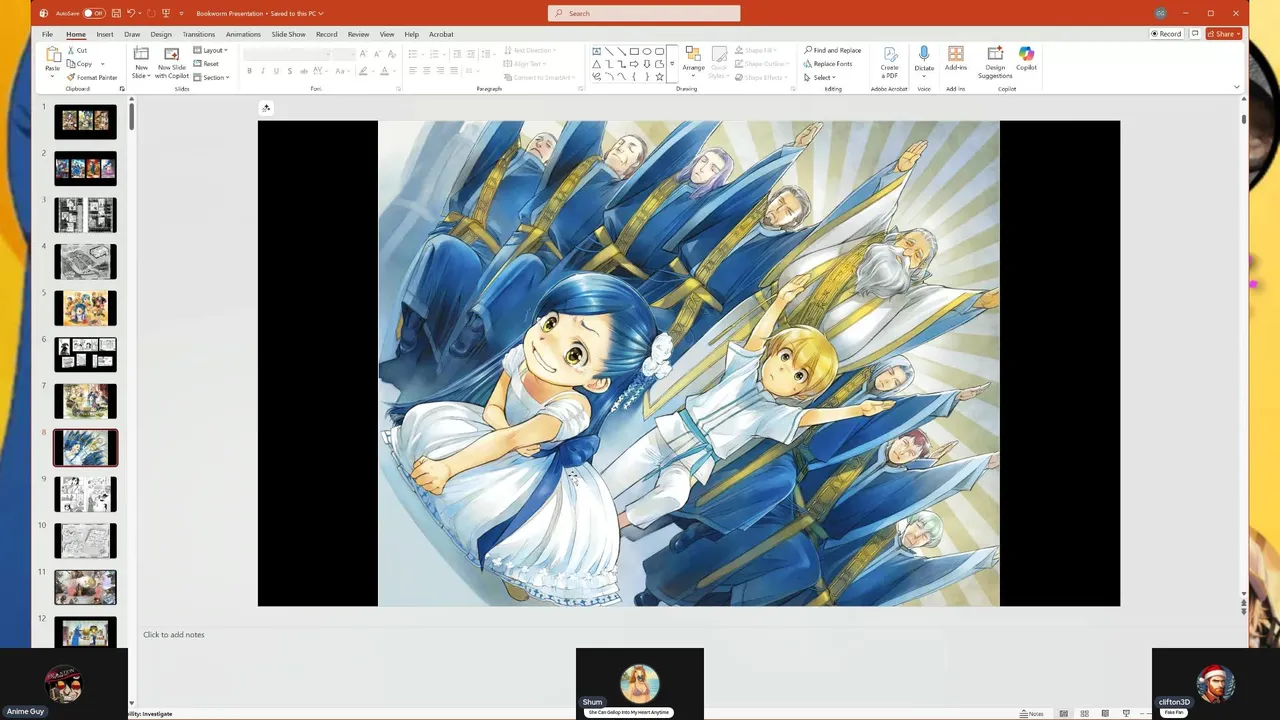
Task: Expand the shapes gallery More arrow
Action: click(672, 64)
